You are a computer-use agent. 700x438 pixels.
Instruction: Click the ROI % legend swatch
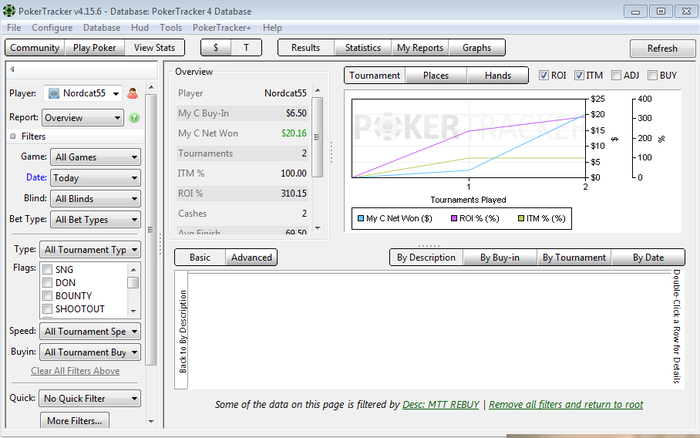click(454, 218)
